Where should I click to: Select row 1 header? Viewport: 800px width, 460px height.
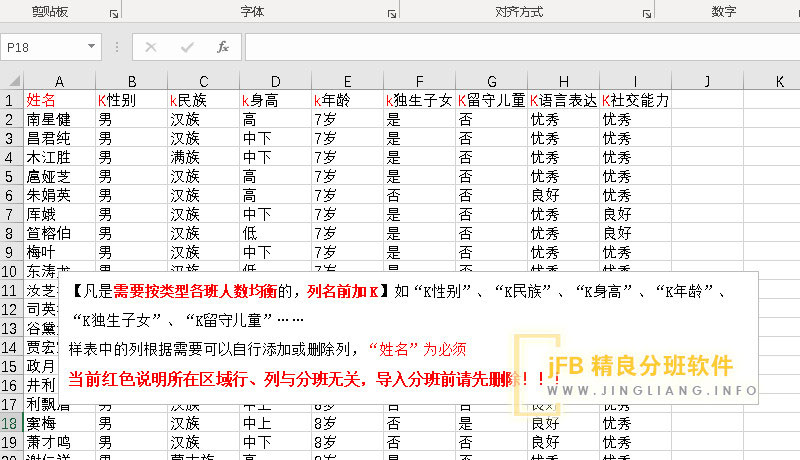click(x=11, y=100)
